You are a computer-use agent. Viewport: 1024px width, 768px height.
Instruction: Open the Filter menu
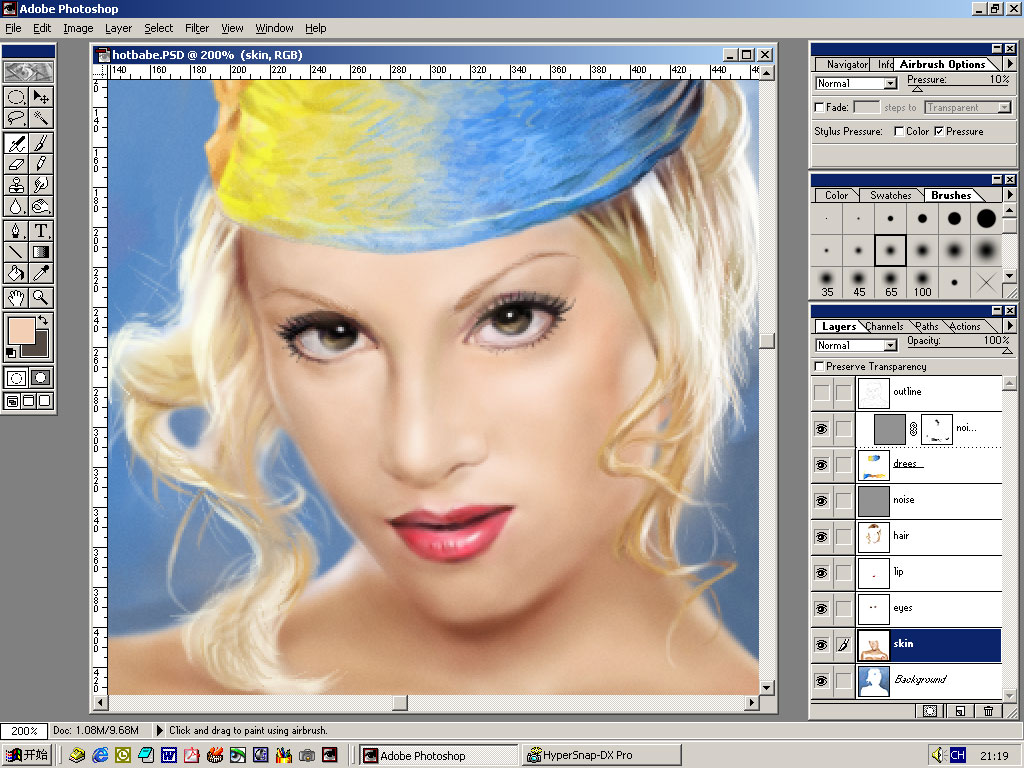pos(197,28)
